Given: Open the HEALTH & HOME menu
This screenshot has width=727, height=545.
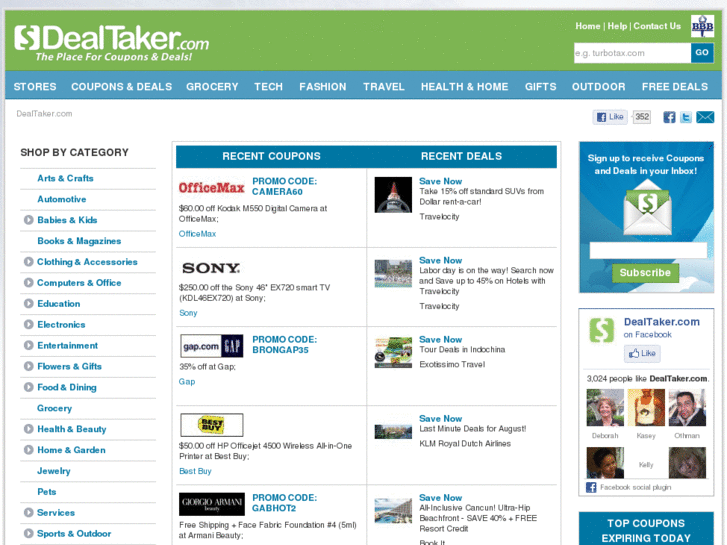Looking at the screenshot, I should click(465, 87).
